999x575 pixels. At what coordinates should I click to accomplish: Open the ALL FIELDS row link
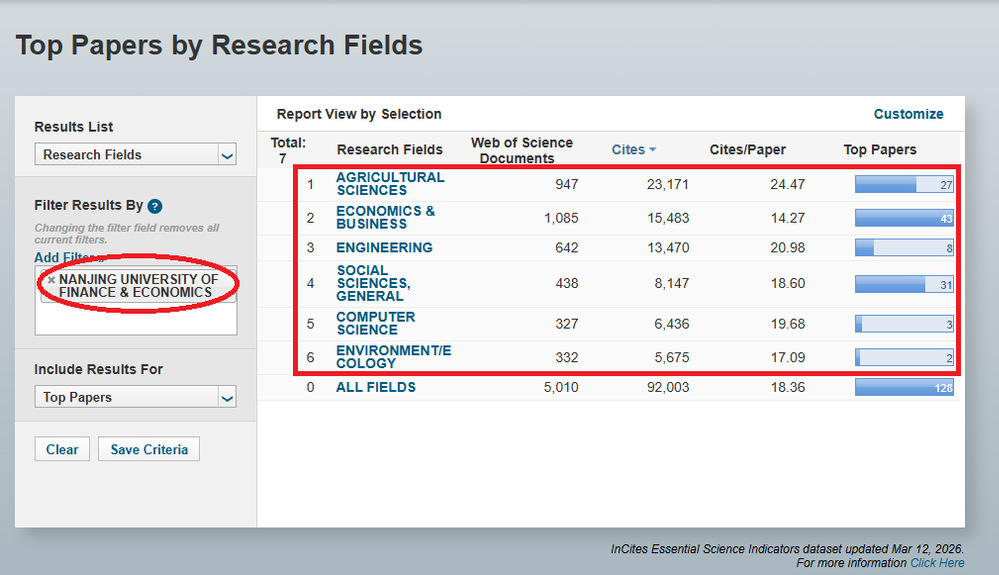[376, 388]
